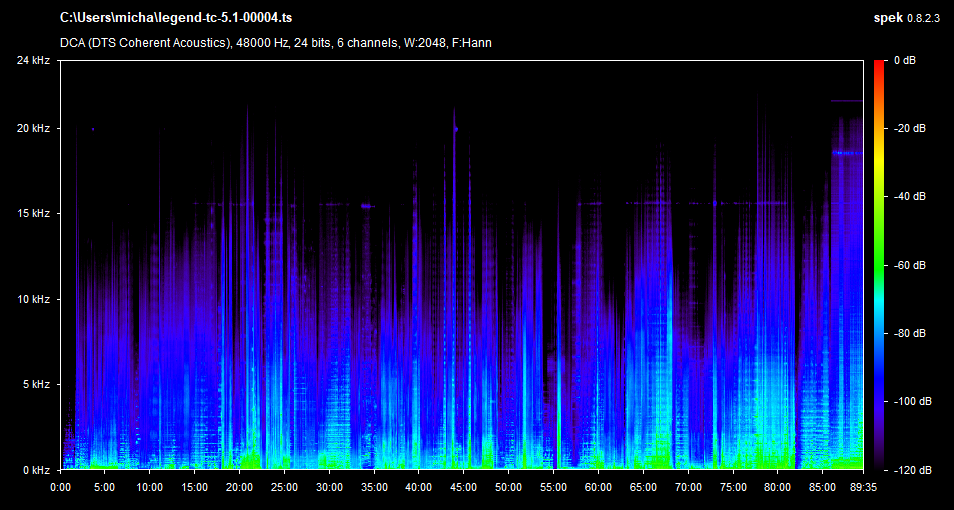Click the red top of the dB color scale
Image resolution: width=954 pixels, height=510 pixels.
click(x=878, y=64)
